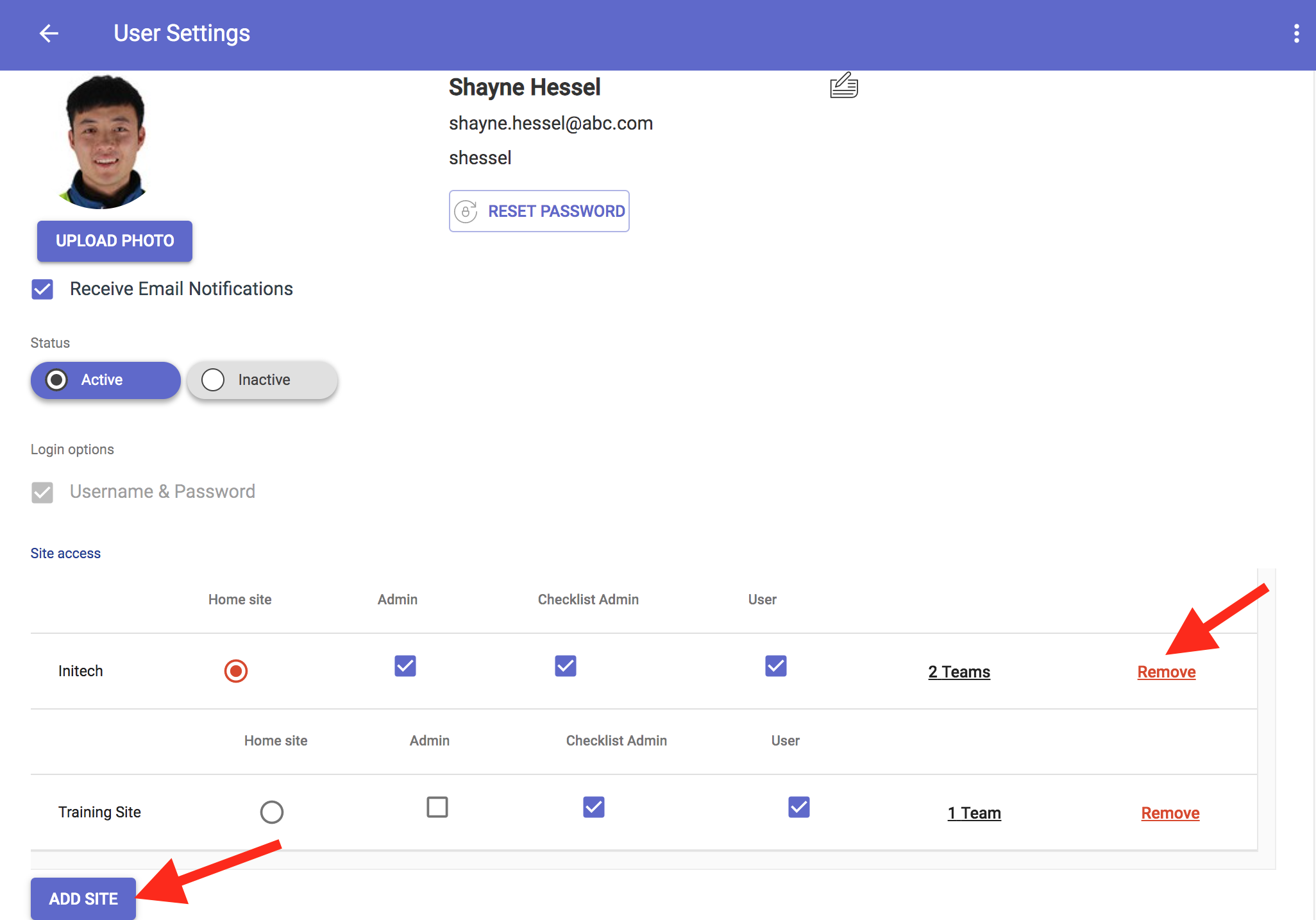Click the reset password lock icon

[x=466, y=211]
